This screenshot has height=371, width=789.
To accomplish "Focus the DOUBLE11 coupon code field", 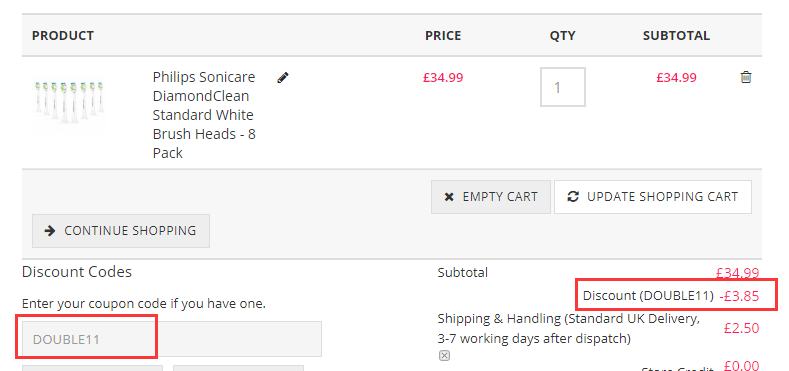I will (x=172, y=339).
